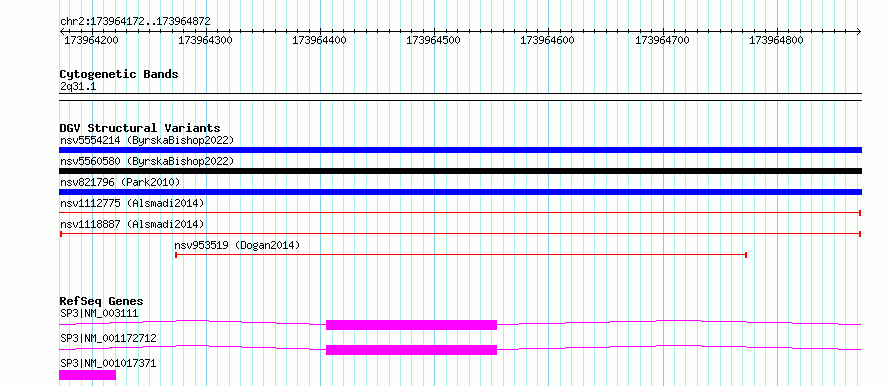This screenshot has height=386, width=890.
Task: Open the RefSeq Genes track title
Action: tap(101, 301)
